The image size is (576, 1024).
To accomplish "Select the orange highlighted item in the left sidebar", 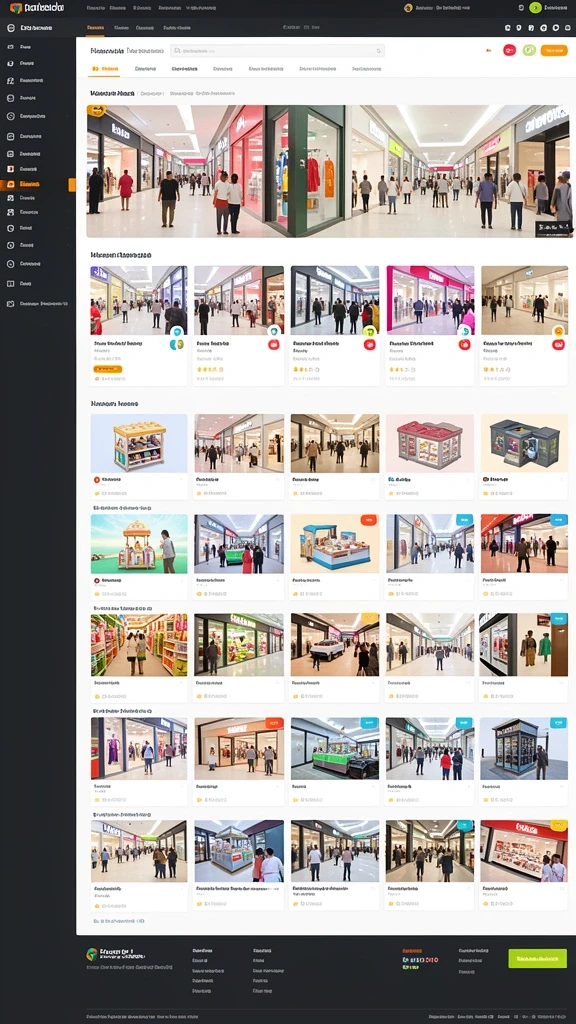I will tap(39, 185).
